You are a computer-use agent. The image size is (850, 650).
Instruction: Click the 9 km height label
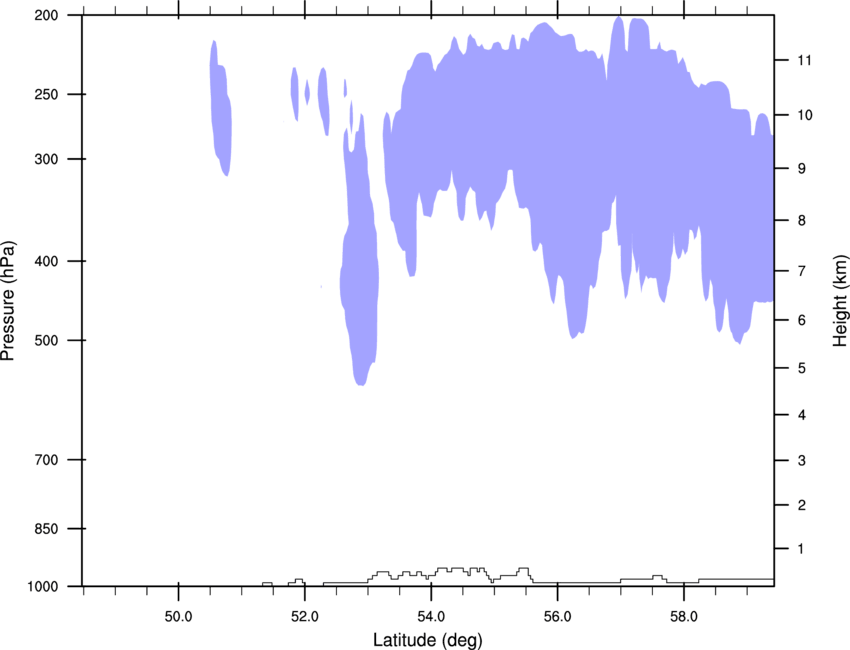[x=802, y=169]
